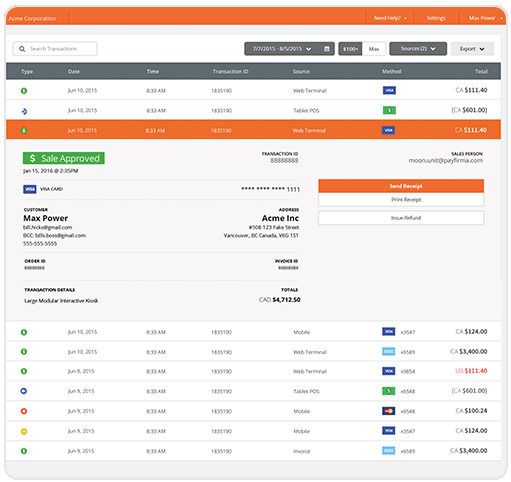Viewport: 511px width, 482px height.
Task: Sort by the Date column header
Action: pos(74,72)
